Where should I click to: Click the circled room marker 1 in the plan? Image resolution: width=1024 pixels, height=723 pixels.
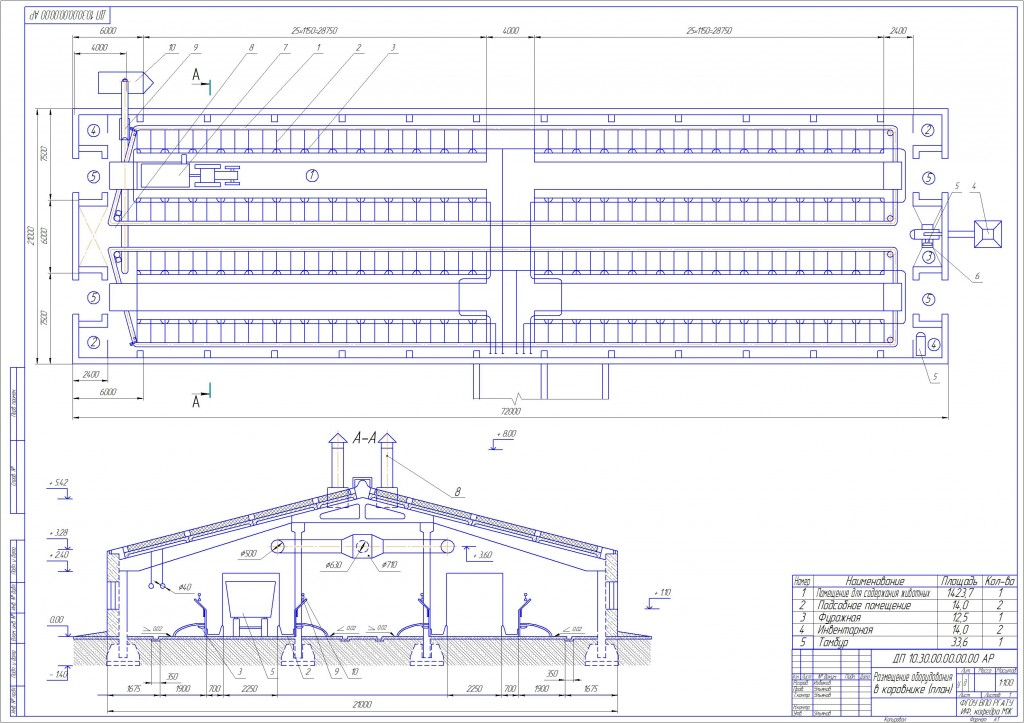[x=312, y=174]
